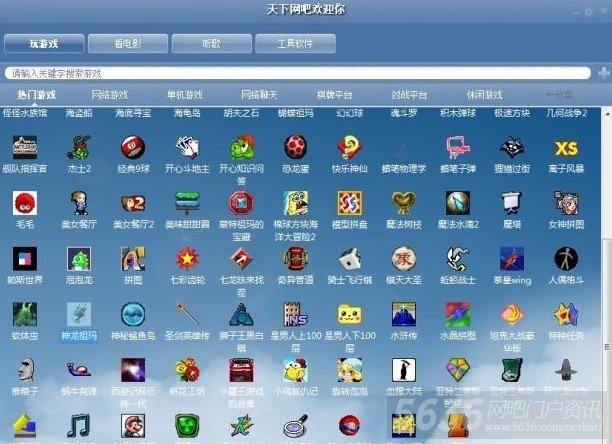Click the 魔法树枝 golden icon
This screenshot has width=612, height=444.
click(x=404, y=203)
